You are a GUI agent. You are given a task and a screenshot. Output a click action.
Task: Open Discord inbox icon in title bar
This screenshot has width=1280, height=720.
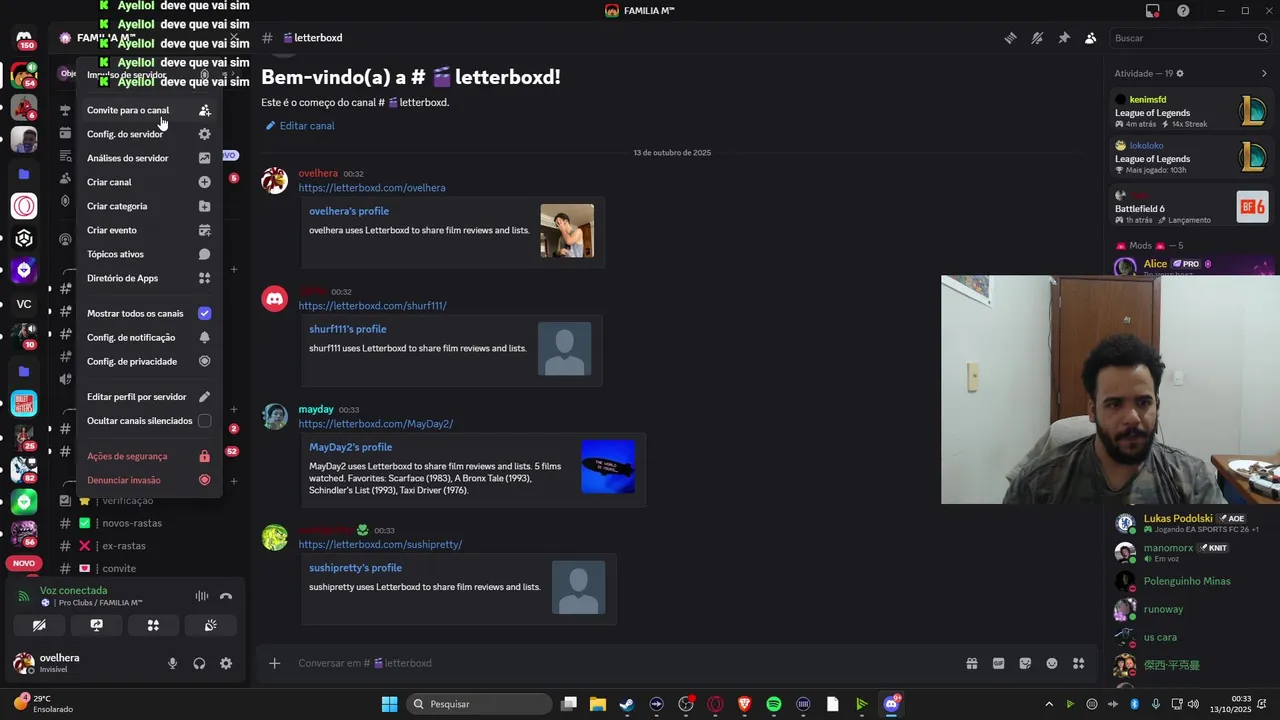[1153, 11]
